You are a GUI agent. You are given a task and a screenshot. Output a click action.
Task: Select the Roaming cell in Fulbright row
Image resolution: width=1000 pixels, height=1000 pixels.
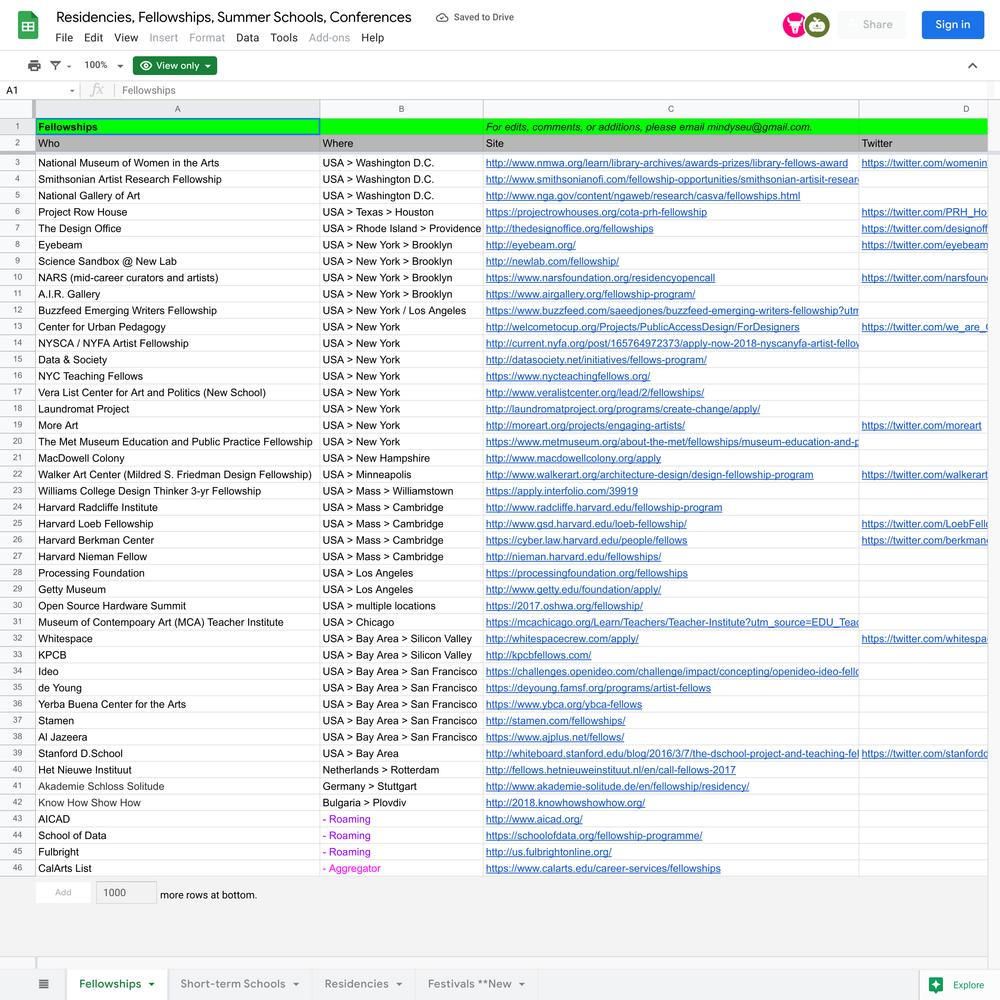401,852
